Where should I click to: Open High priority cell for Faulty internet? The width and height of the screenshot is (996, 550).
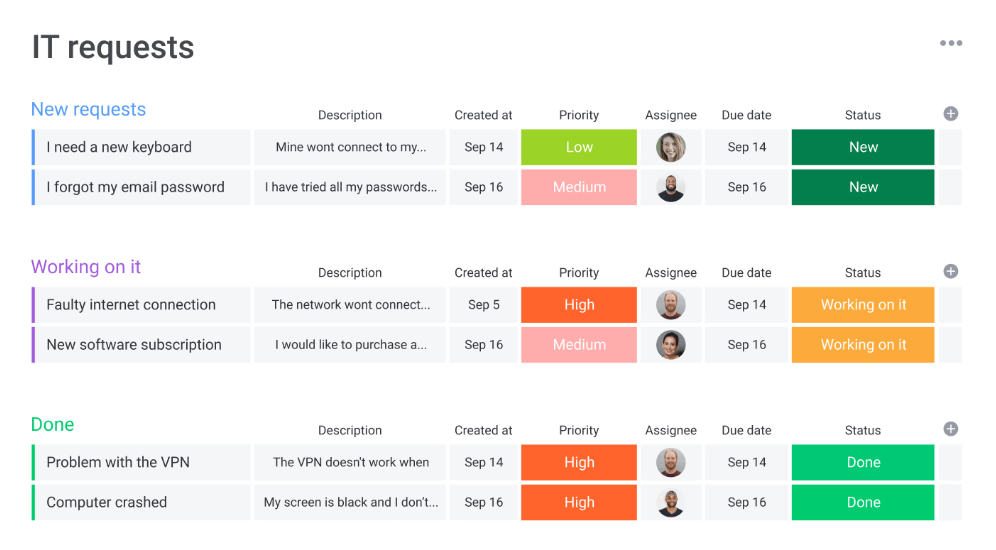pos(579,305)
